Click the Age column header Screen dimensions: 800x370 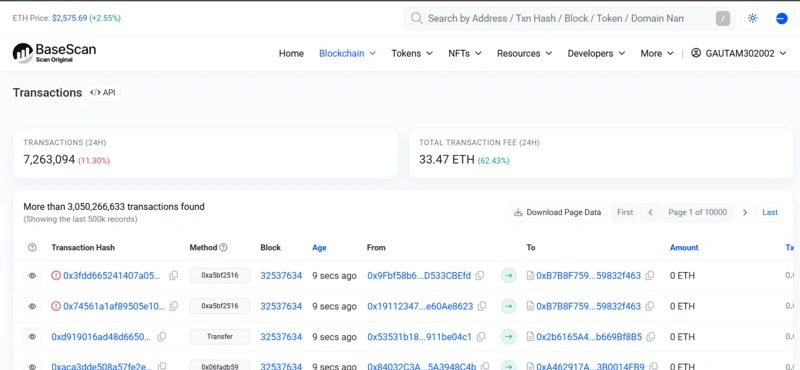click(x=319, y=248)
